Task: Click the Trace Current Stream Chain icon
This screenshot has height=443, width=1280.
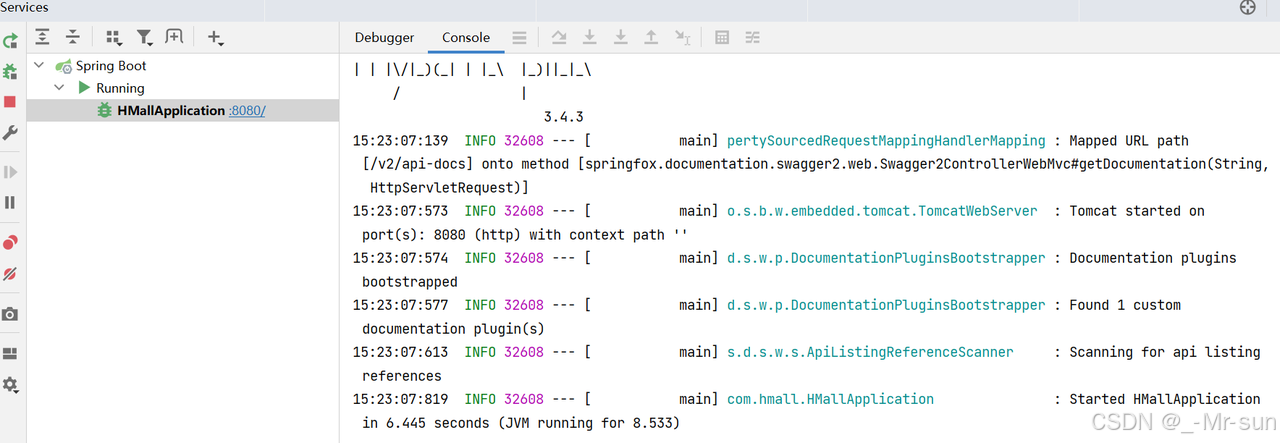Action: pos(753,37)
